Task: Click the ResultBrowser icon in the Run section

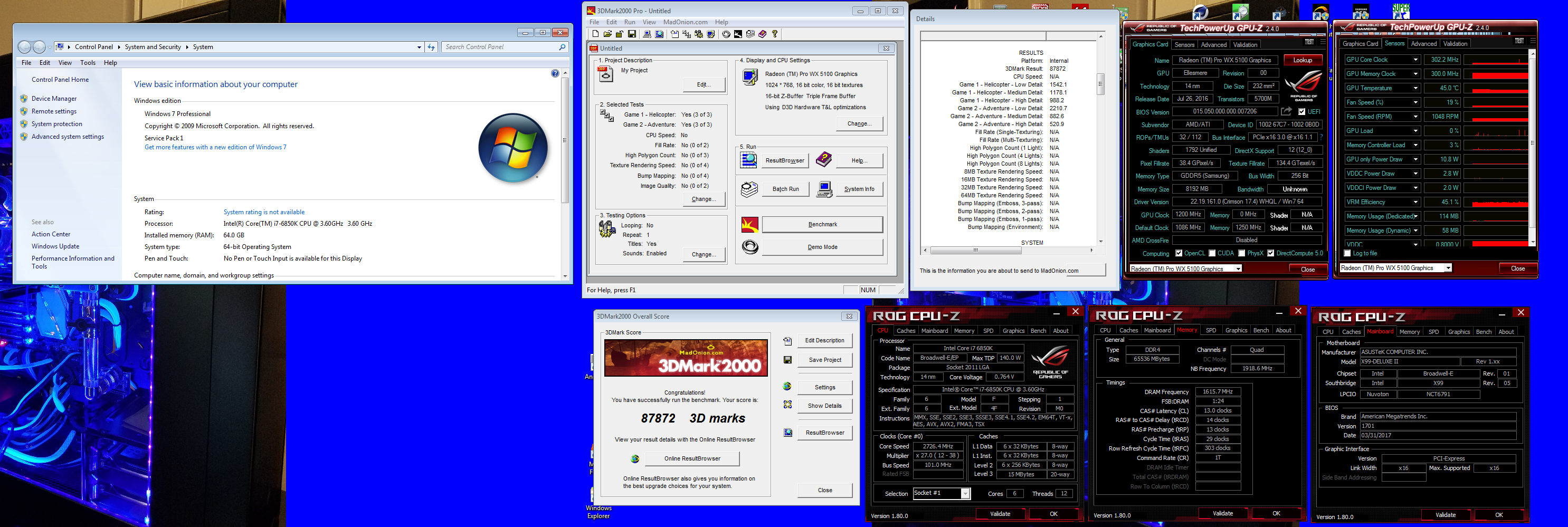Action: tap(749, 160)
